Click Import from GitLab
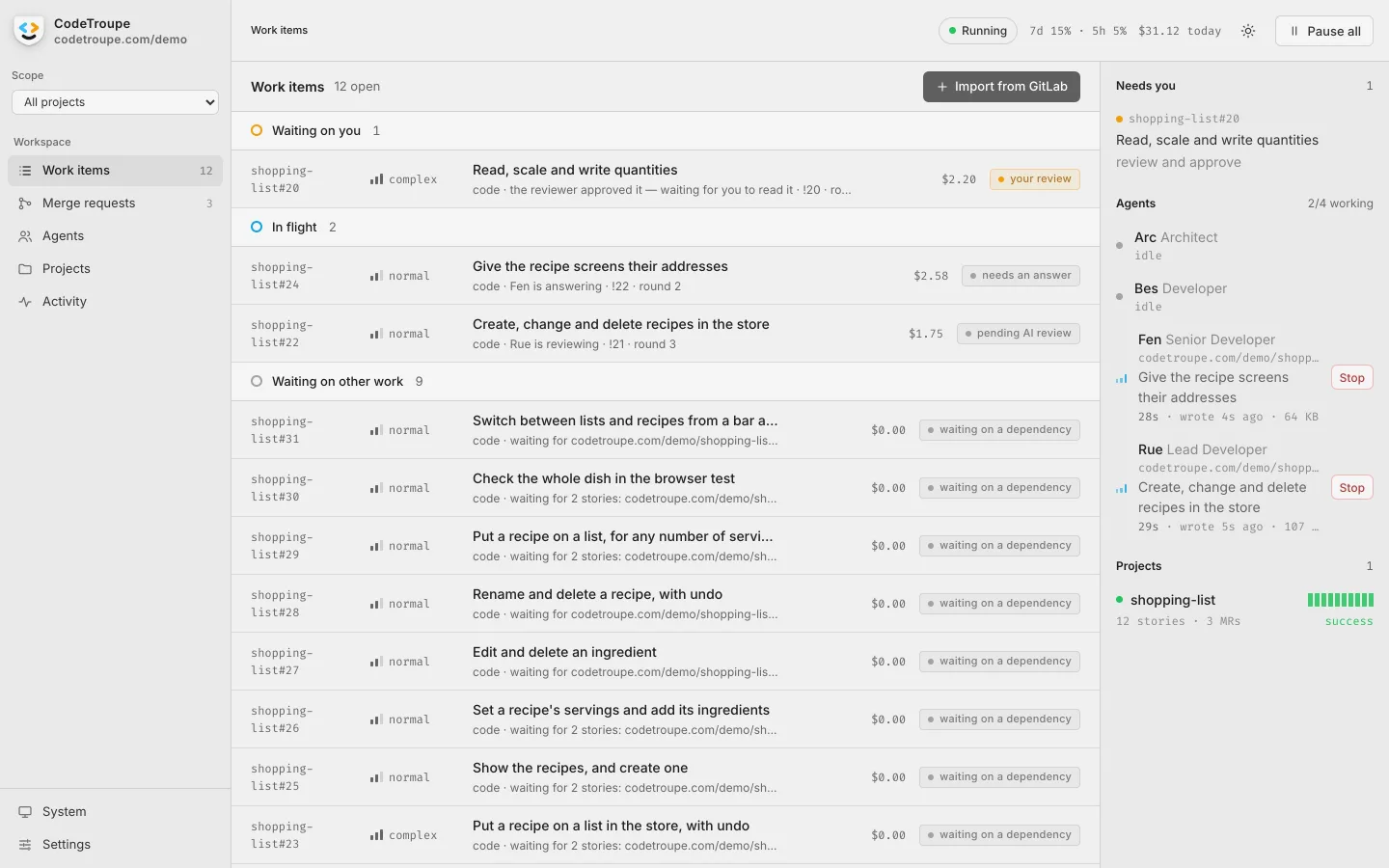Image resolution: width=1389 pixels, height=868 pixels. [x=1001, y=87]
